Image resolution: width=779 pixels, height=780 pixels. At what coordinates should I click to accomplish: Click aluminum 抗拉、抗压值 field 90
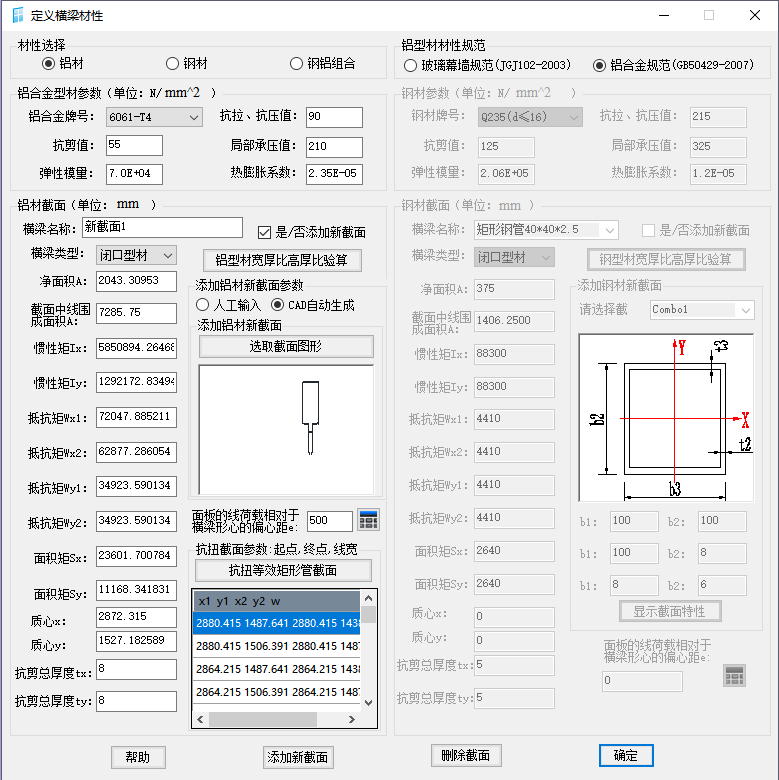click(x=334, y=117)
